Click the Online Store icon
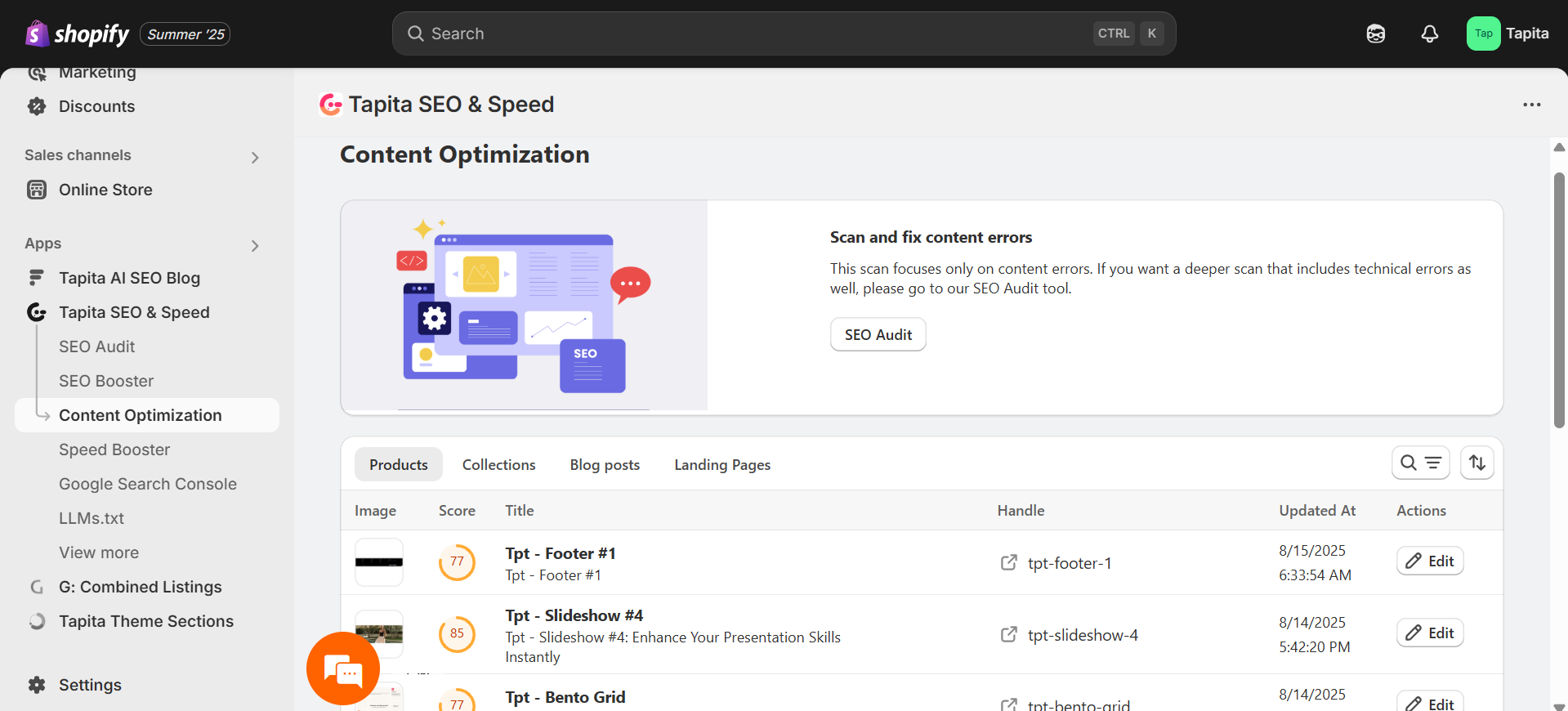 click(37, 190)
